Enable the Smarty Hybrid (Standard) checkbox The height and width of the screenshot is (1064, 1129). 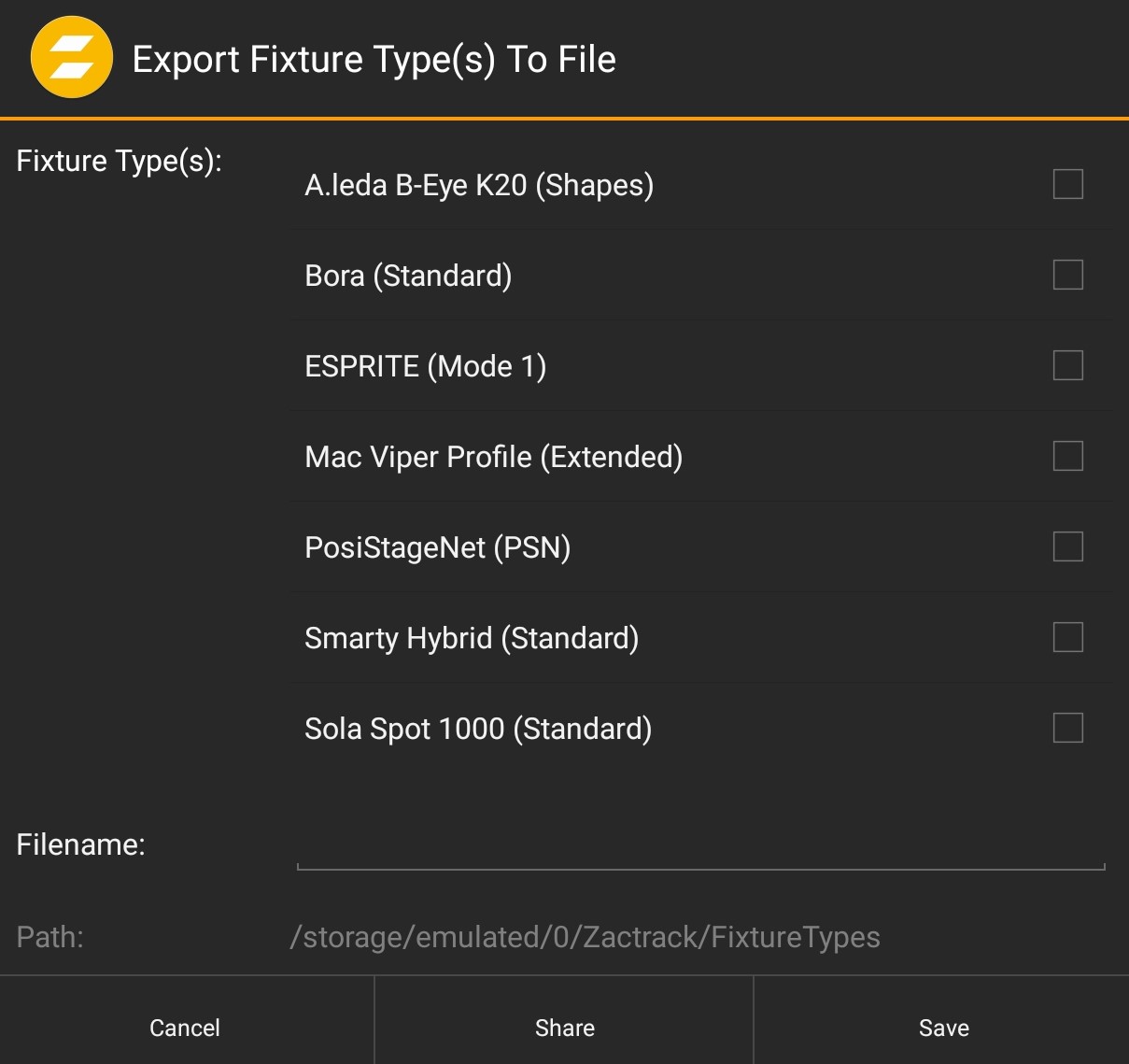click(x=1067, y=638)
